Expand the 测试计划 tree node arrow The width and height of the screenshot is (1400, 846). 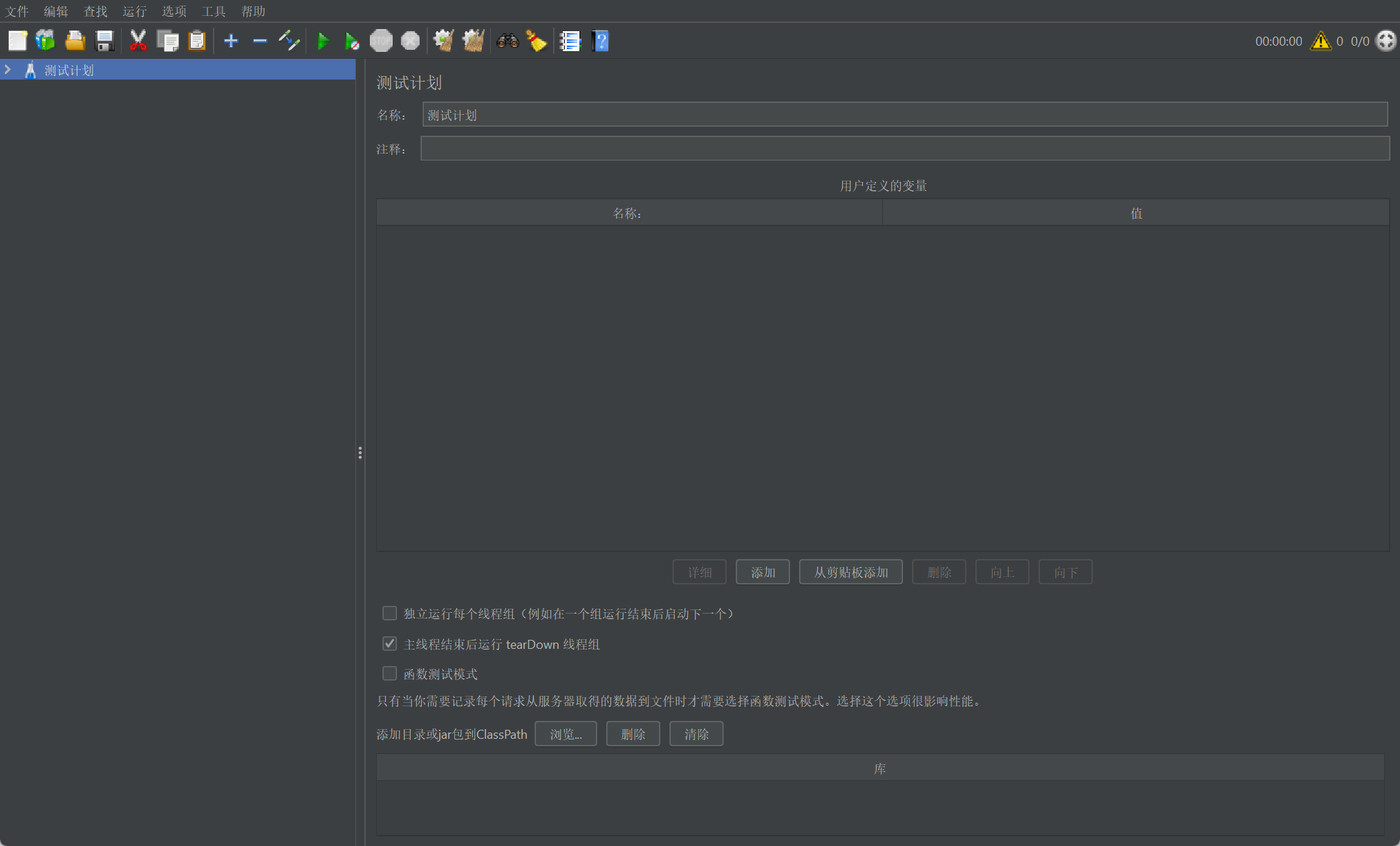(8, 70)
